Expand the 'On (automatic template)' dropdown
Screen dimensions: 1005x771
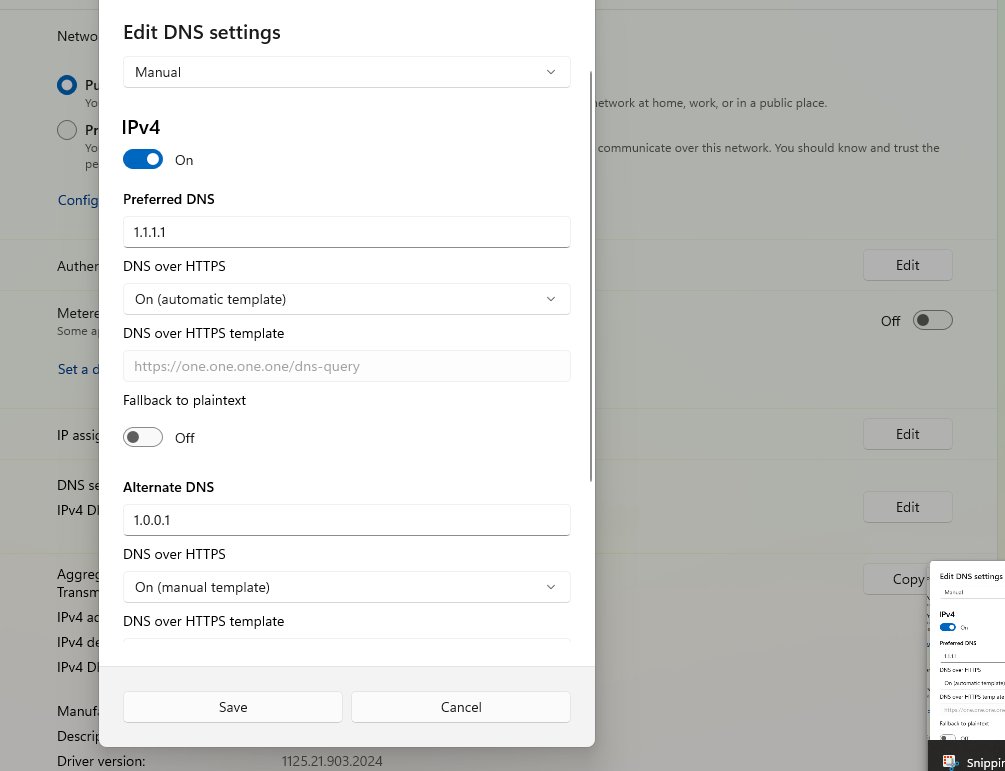tap(346, 299)
